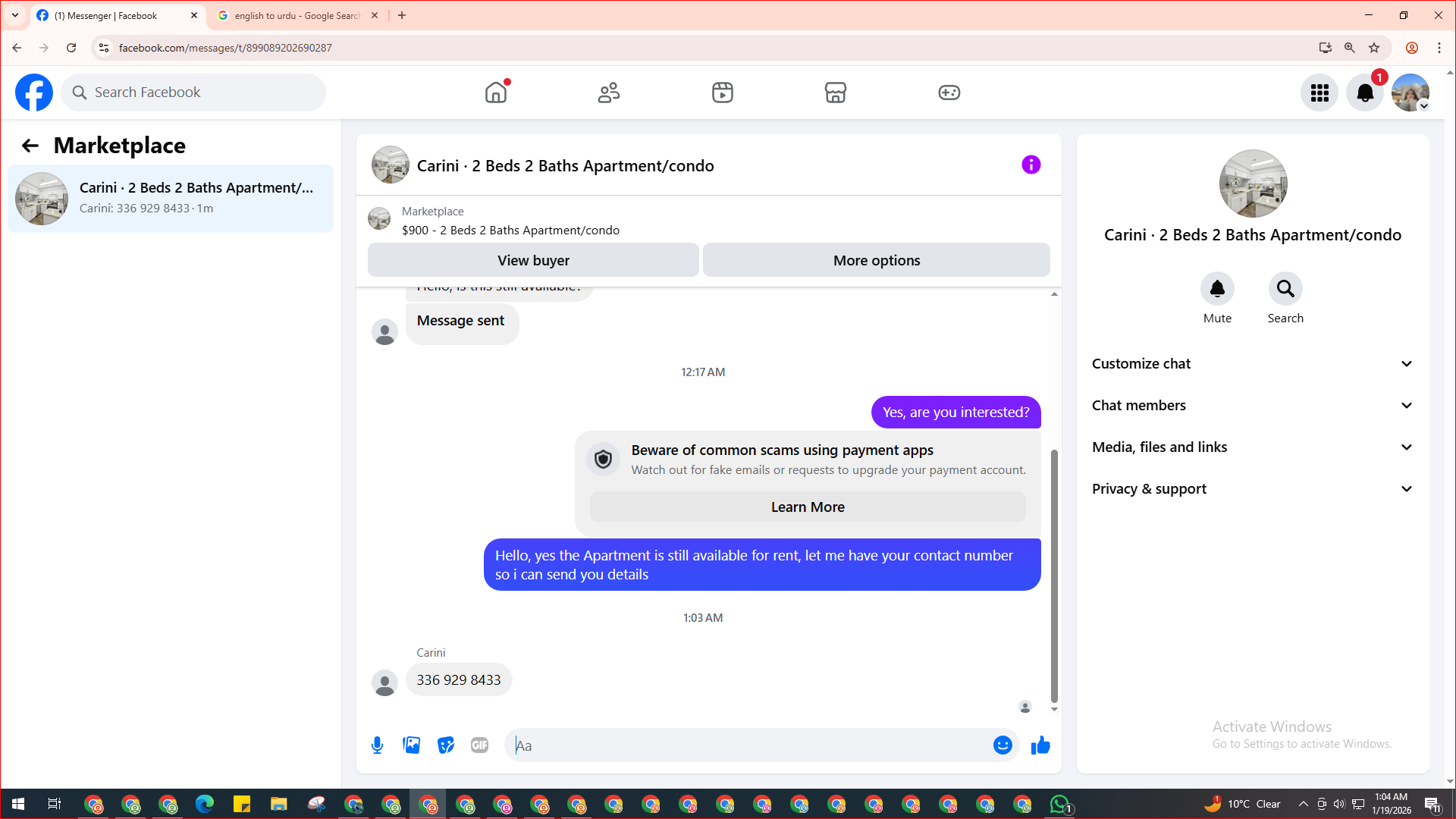Open the taskbar clock and date
This screenshot has height=819, width=1456.
click(1392, 804)
